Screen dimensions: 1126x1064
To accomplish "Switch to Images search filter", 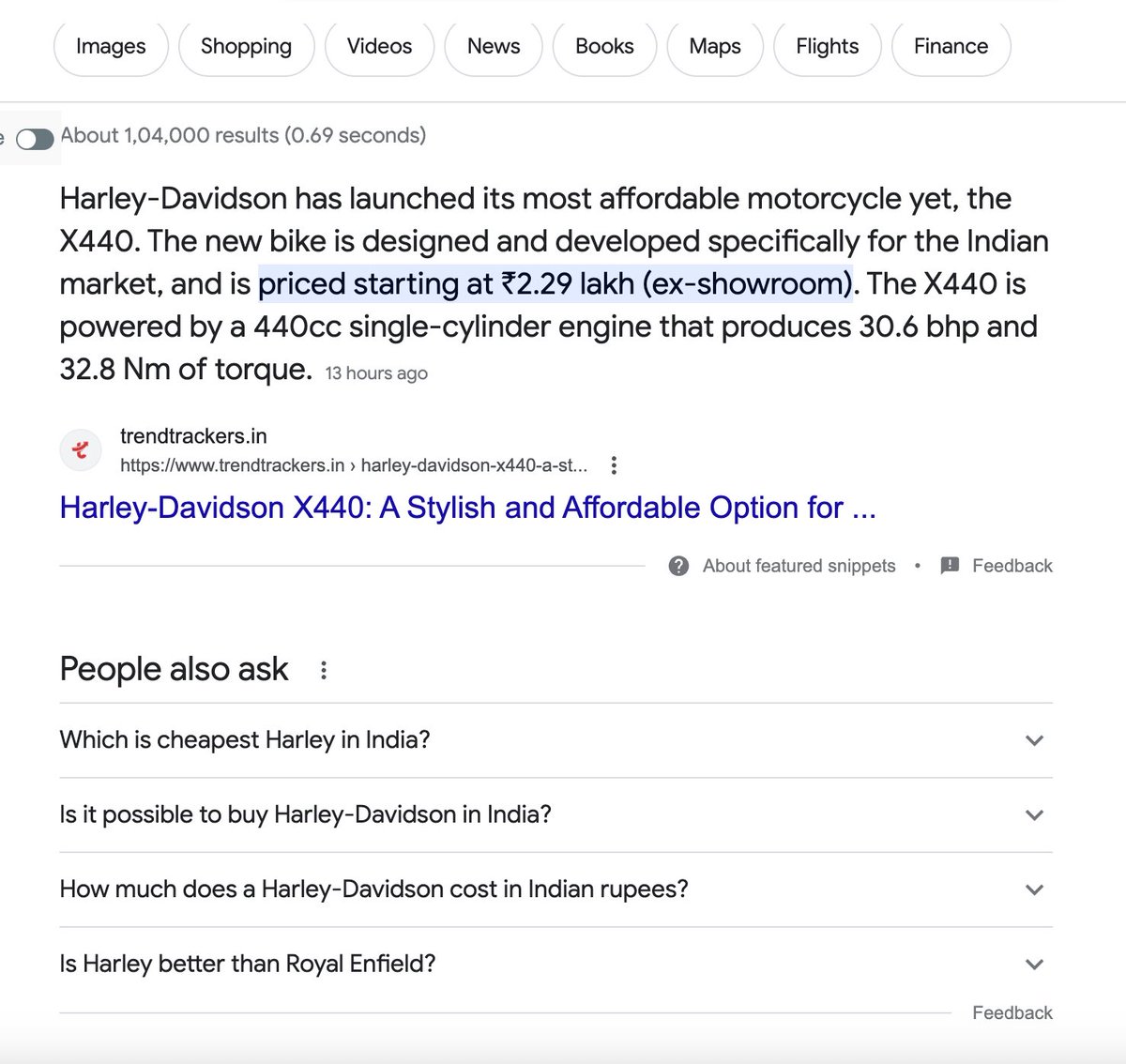I will click(x=111, y=47).
